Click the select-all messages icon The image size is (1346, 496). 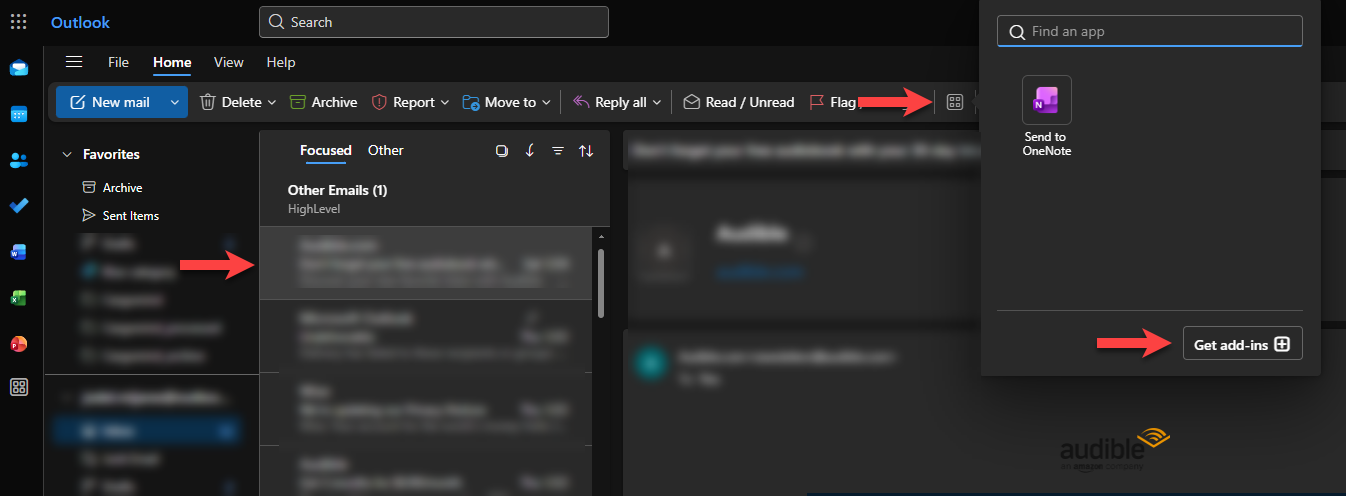click(x=502, y=151)
